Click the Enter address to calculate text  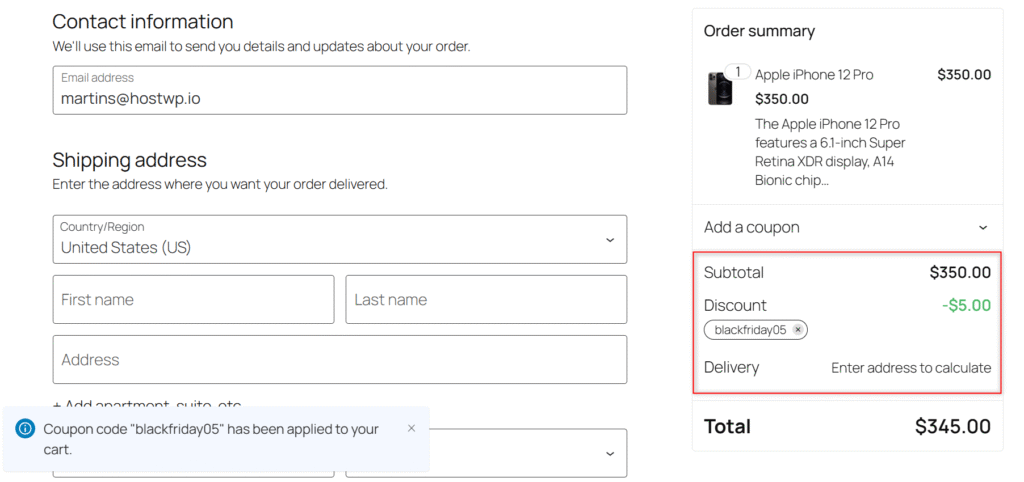[x=911, y=368]
